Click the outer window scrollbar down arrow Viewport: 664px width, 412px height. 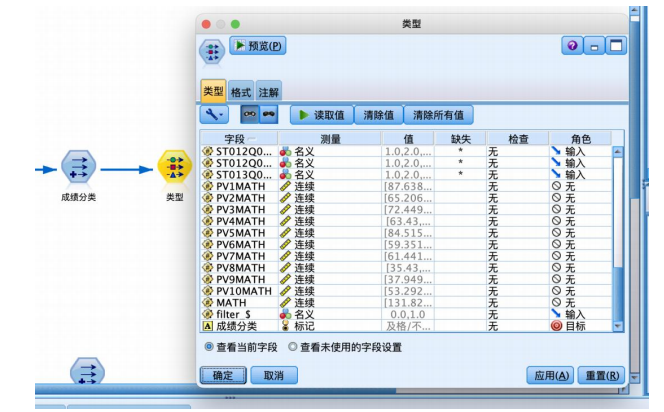pyautogui.click(x=634, y=377)
